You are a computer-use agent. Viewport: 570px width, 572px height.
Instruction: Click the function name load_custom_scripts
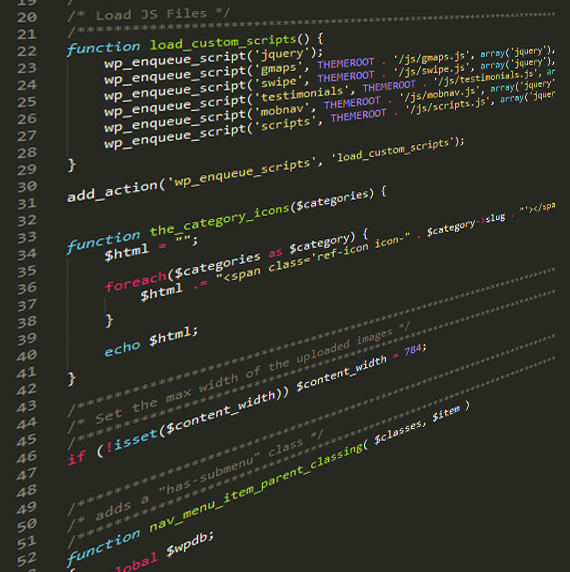tap(223, 42)
